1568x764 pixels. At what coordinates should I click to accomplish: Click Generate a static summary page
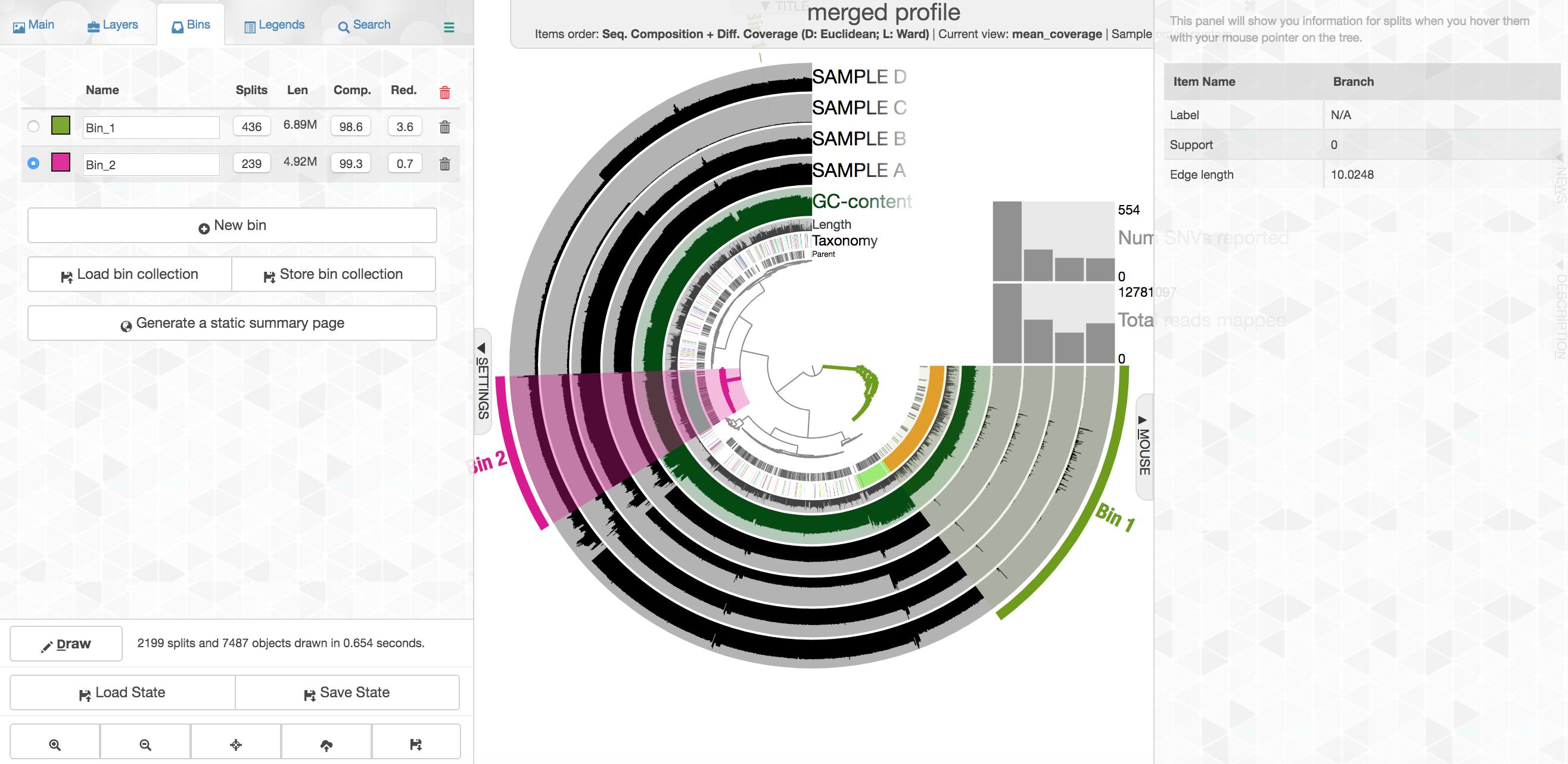click(x=232, y=323)
